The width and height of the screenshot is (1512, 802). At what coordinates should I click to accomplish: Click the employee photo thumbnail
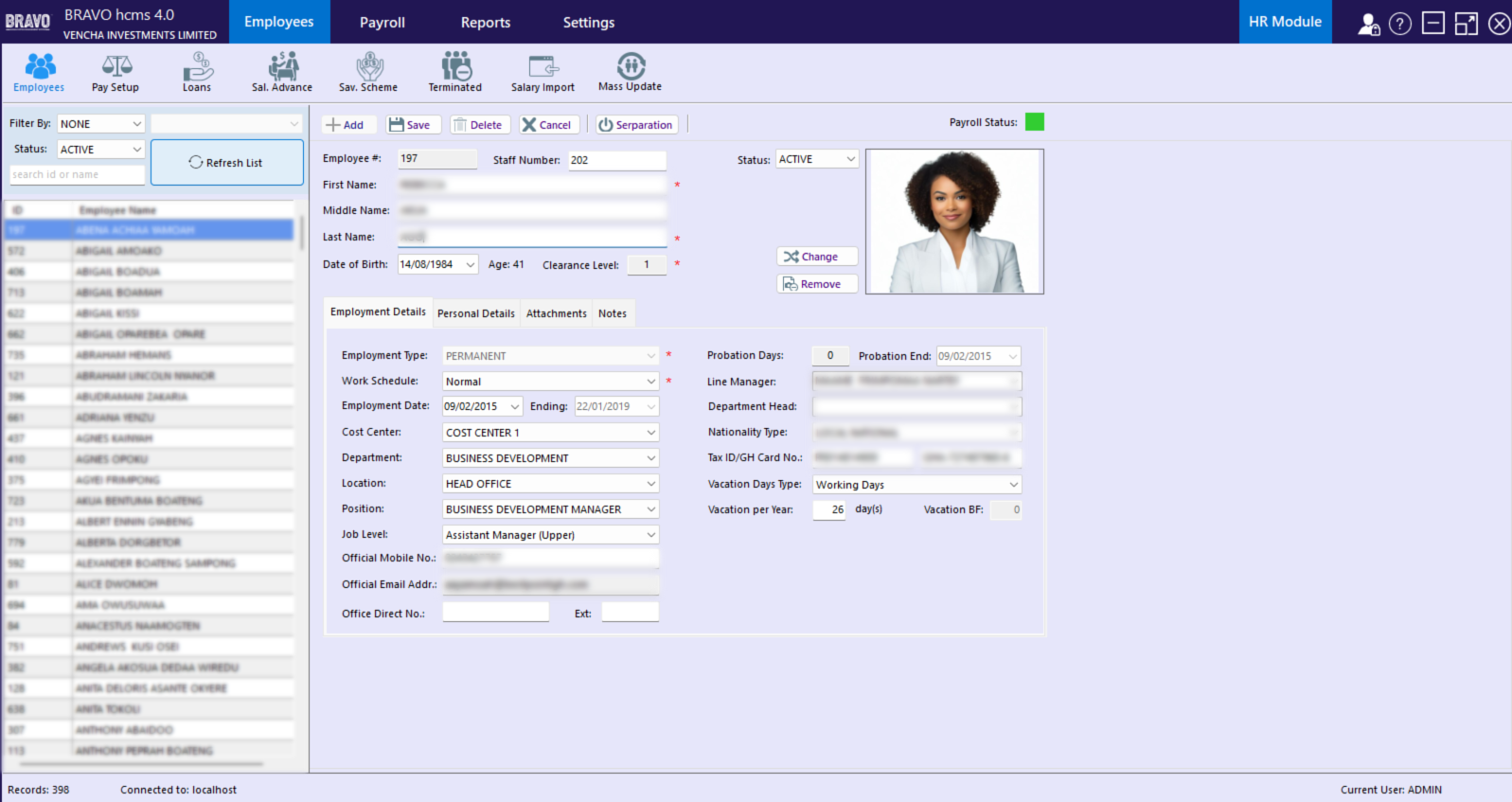pos(954,222)
